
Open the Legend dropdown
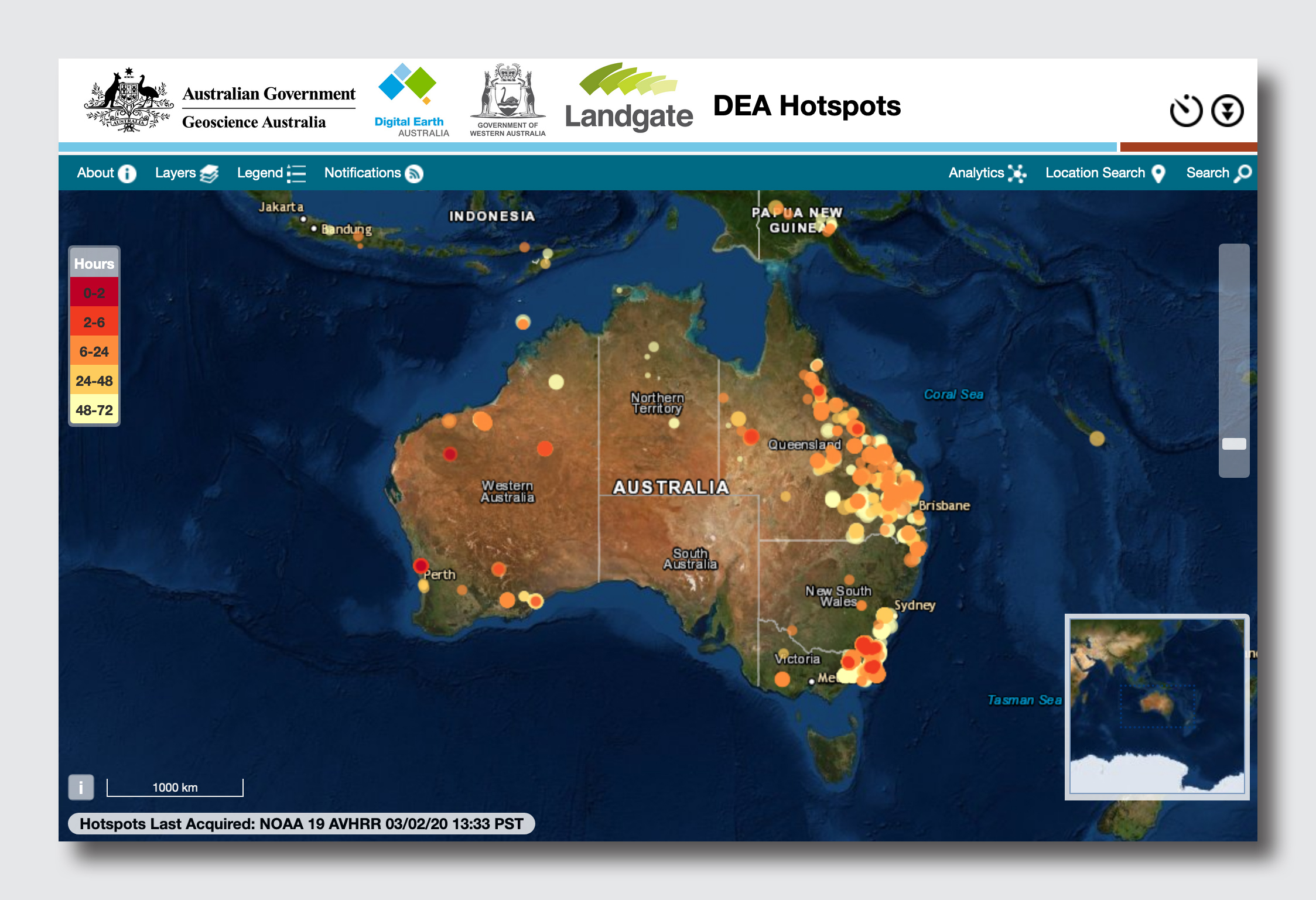[259, 173]
